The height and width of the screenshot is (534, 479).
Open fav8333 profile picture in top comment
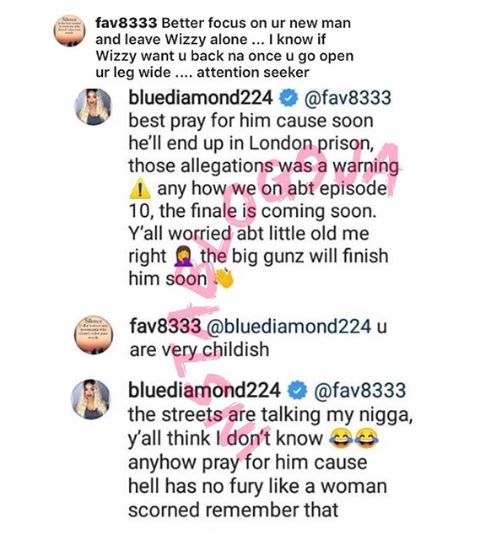(70, 31)
